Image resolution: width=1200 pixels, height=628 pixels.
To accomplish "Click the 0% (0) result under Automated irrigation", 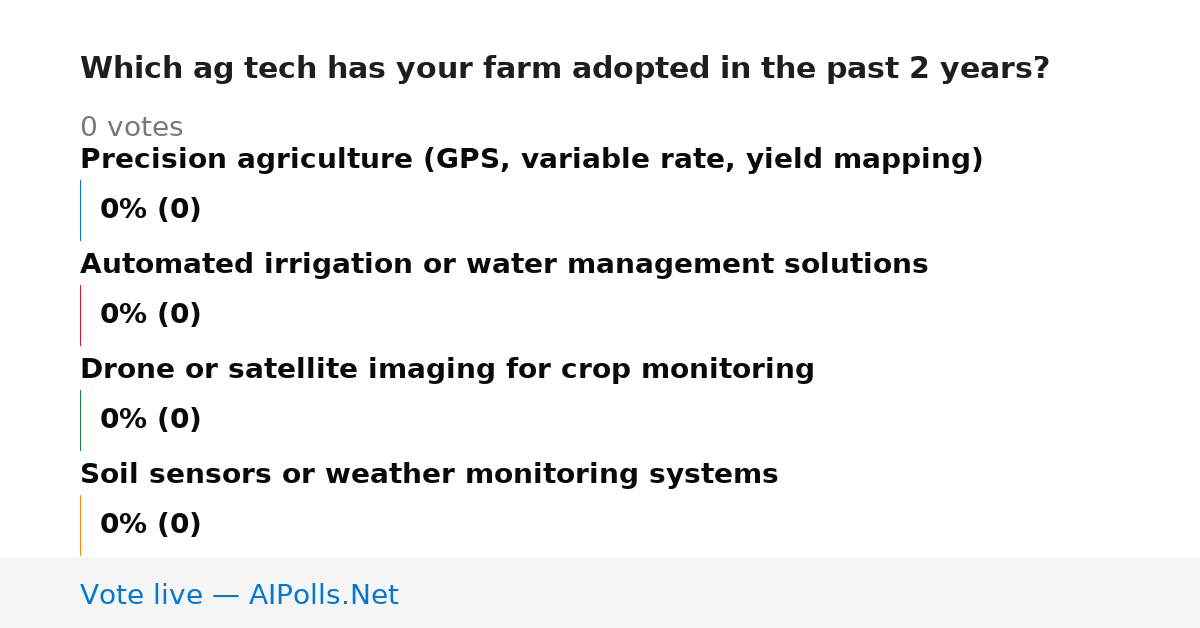I will pyautogui.click(x=150, y=315).
